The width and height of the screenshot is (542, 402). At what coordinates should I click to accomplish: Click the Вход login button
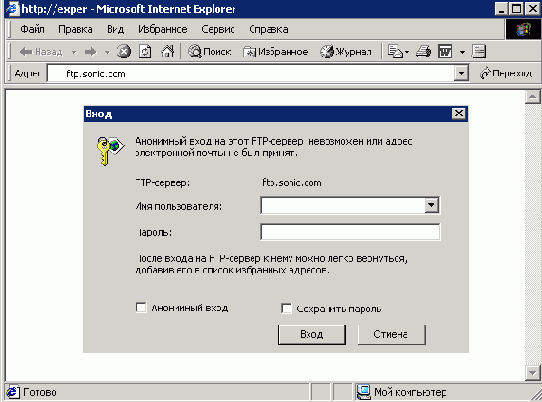click(x=312, y=334)
